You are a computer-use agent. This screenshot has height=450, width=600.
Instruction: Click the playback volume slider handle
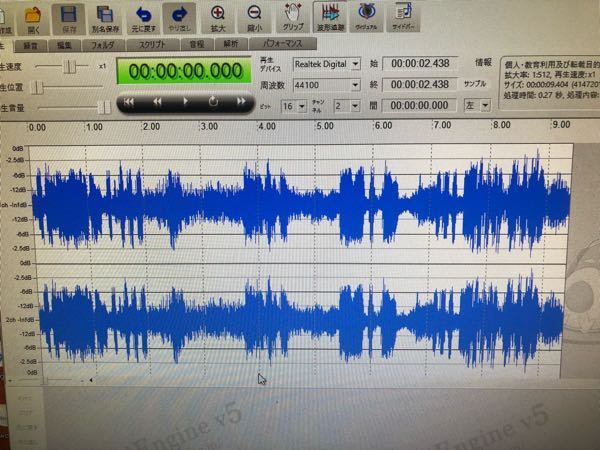pos(103,107)
